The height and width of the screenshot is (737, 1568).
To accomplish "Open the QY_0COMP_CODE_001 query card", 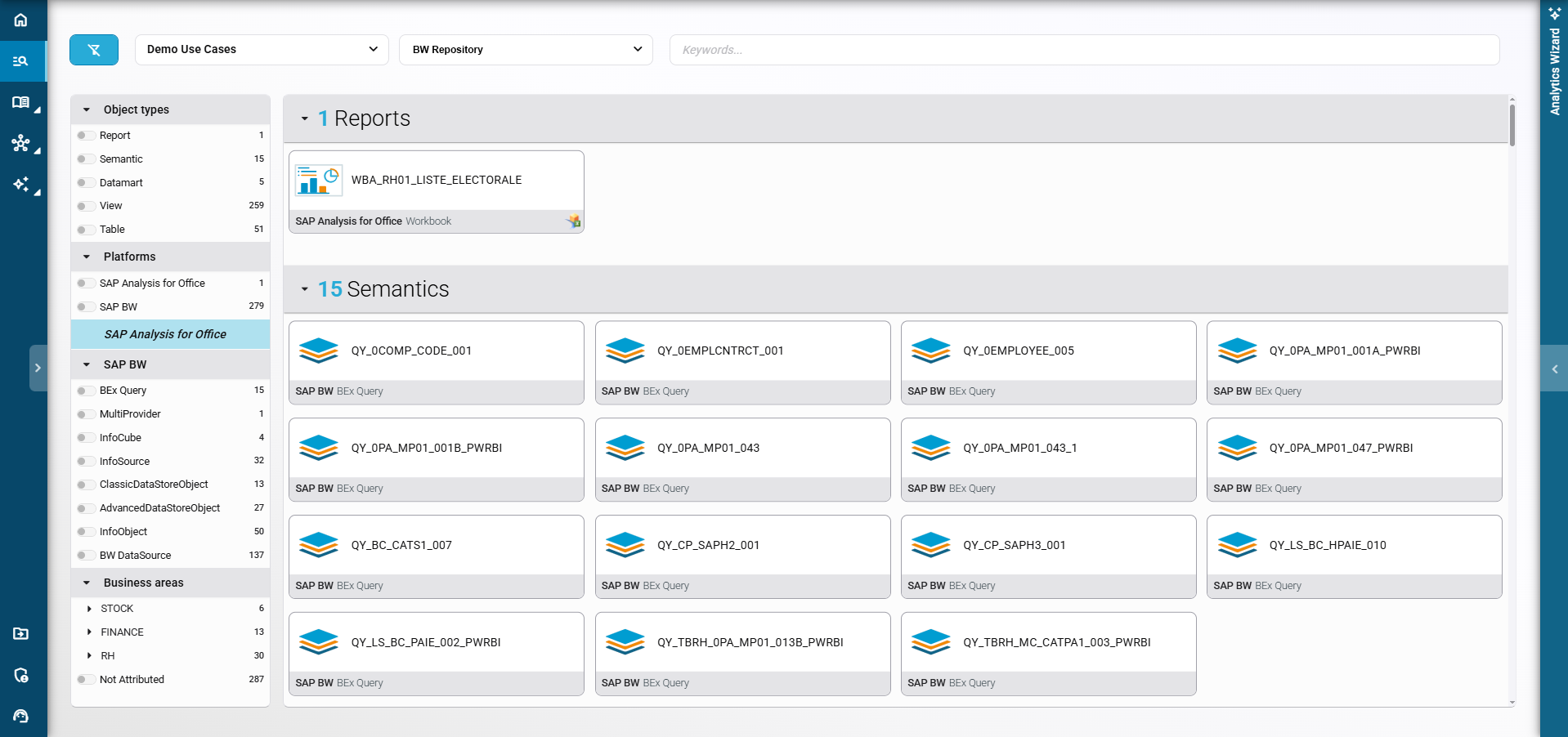I will pyautogui.click(x=436, y=351).
